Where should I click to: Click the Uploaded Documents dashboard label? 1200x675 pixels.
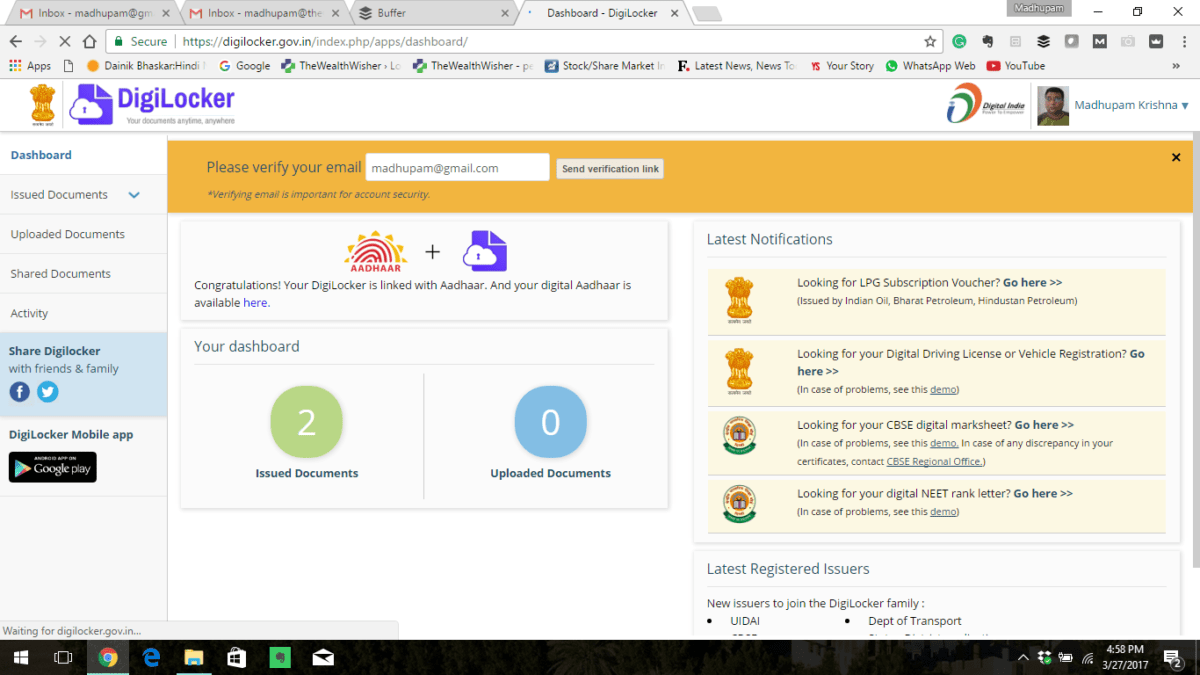(x=551, y=473)
